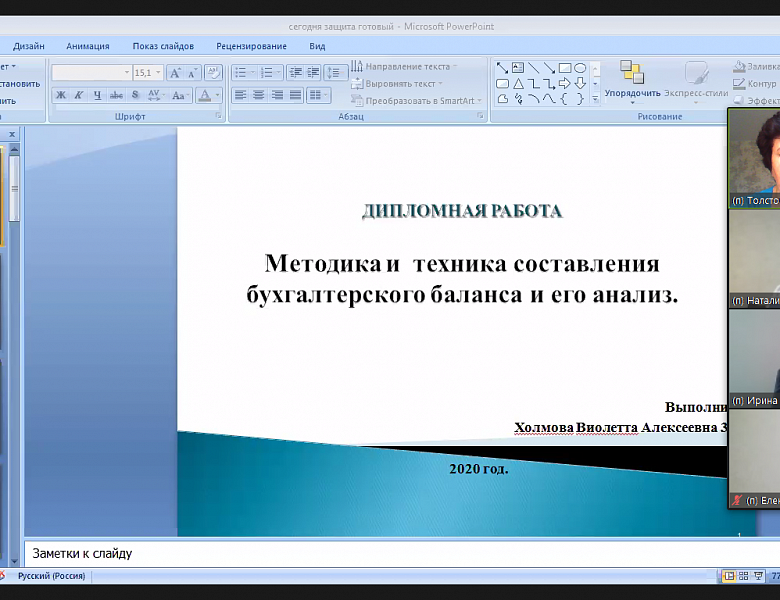
Task: Open font color dropdown arrow
Action: click(217, 95)
